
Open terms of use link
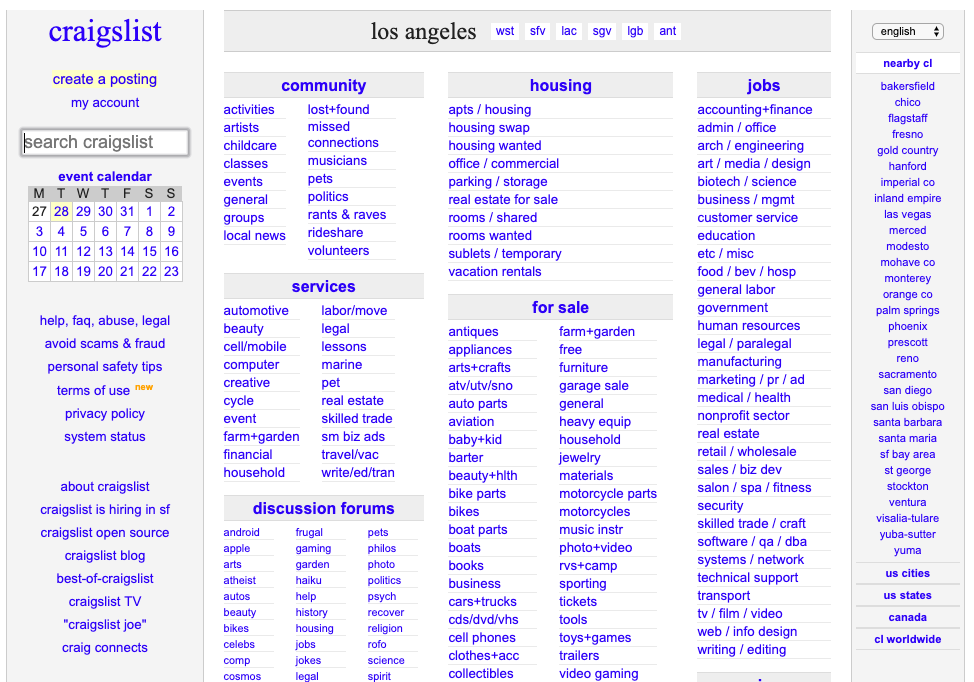pyautogui.click(x=93, y=390)
